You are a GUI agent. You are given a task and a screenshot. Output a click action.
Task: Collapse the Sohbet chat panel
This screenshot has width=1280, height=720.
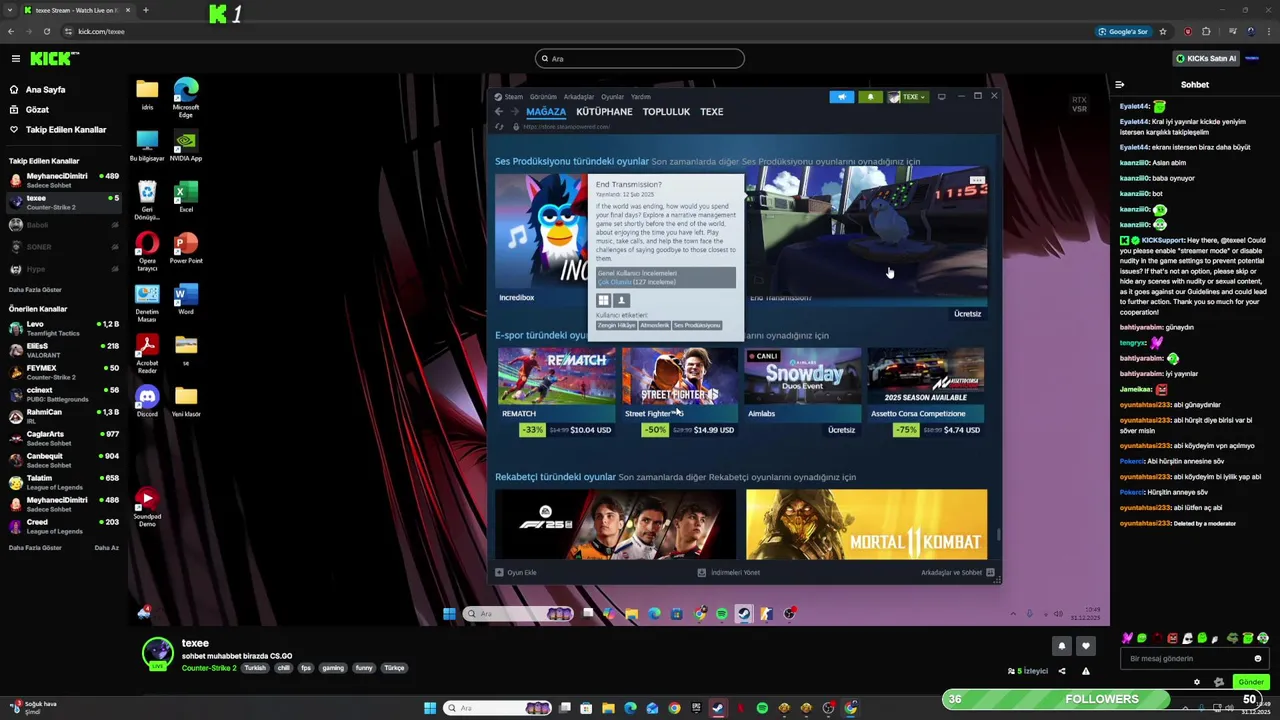(1119, 85)
